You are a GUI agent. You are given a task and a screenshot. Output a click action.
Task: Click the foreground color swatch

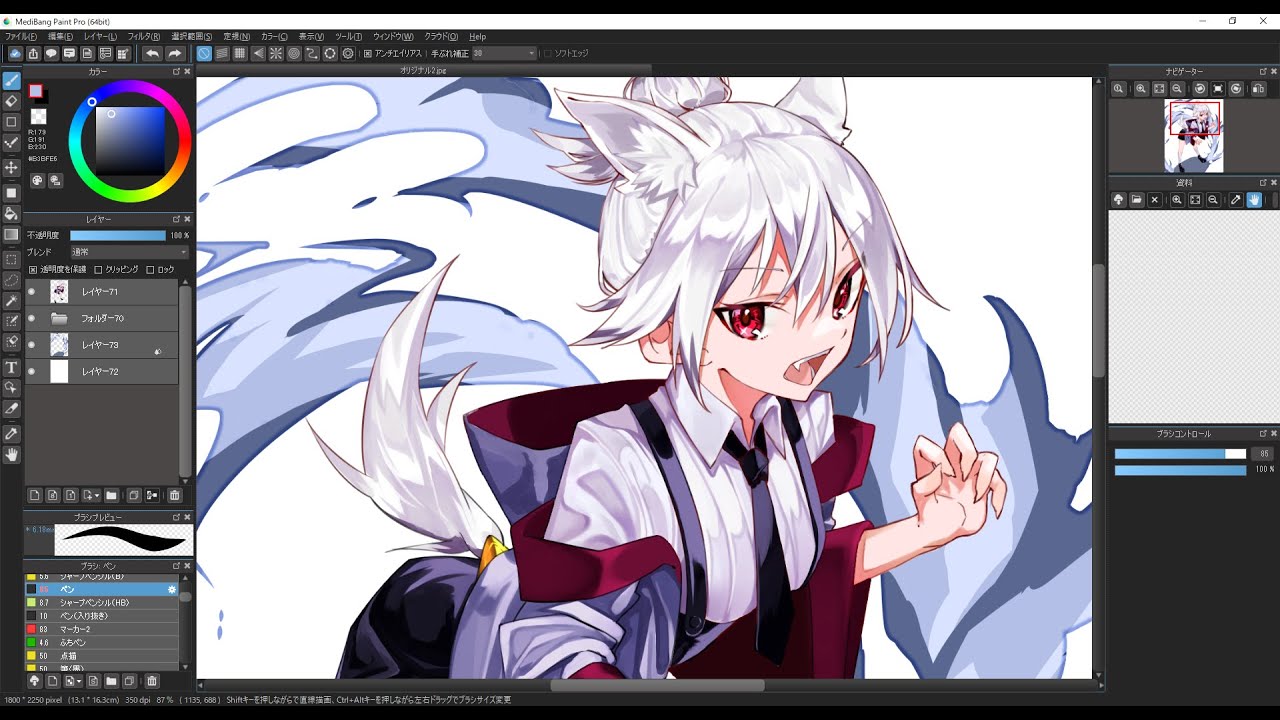(x=36, y=92)
